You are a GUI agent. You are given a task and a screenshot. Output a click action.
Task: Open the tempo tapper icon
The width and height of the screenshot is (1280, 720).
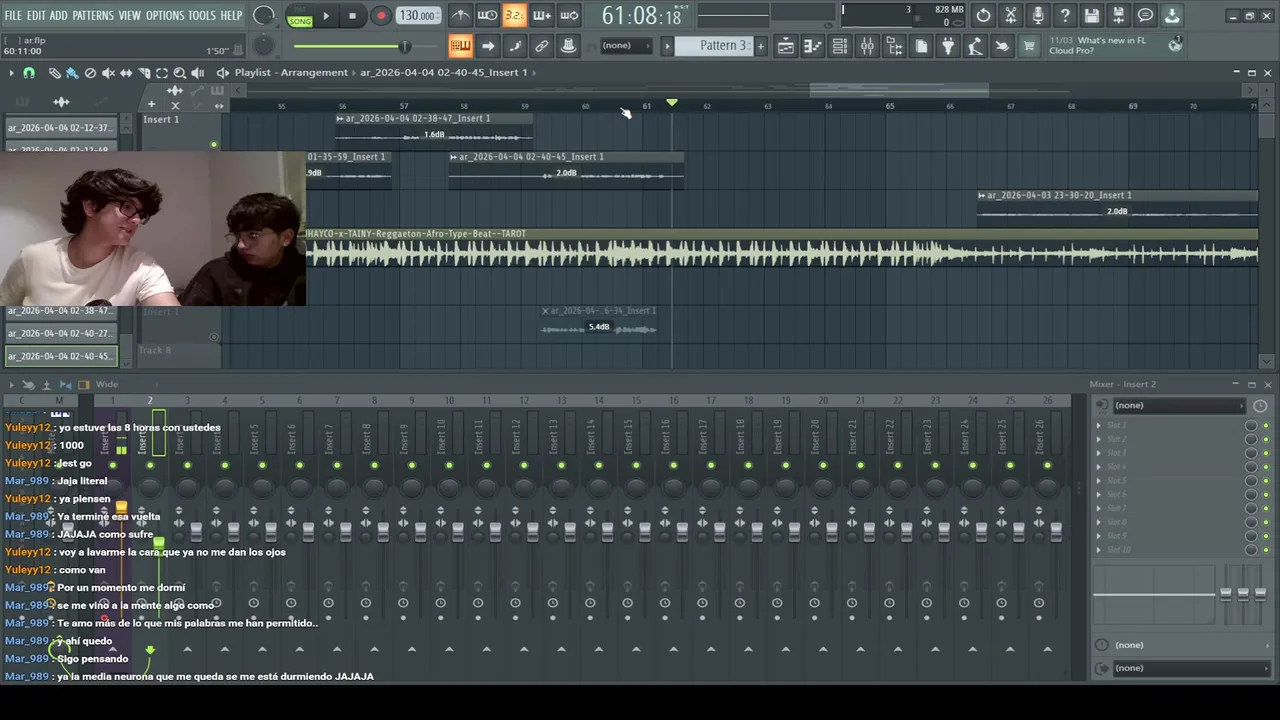[975, 46]
